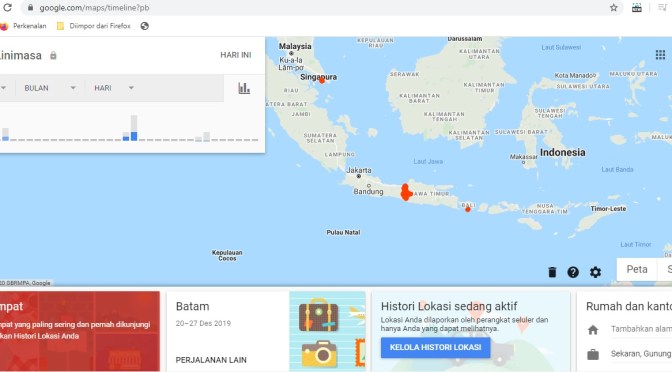Jump to today with HARI INI
This screenshot has width=672, height=372.
coord(236,55)
